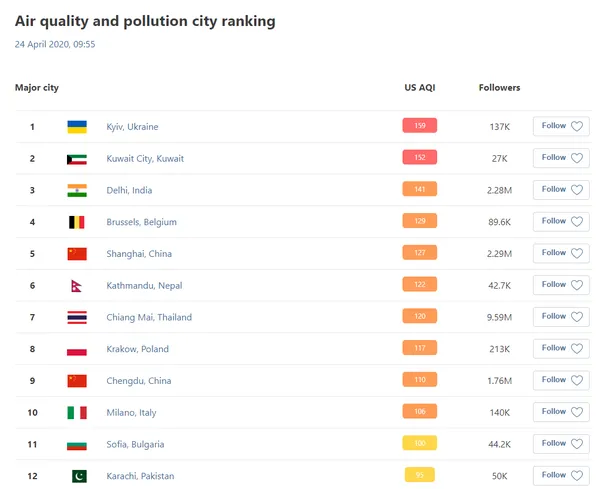Click the Belgium flag icon
Screen dimensions: 600x489
tap(77, 222)
